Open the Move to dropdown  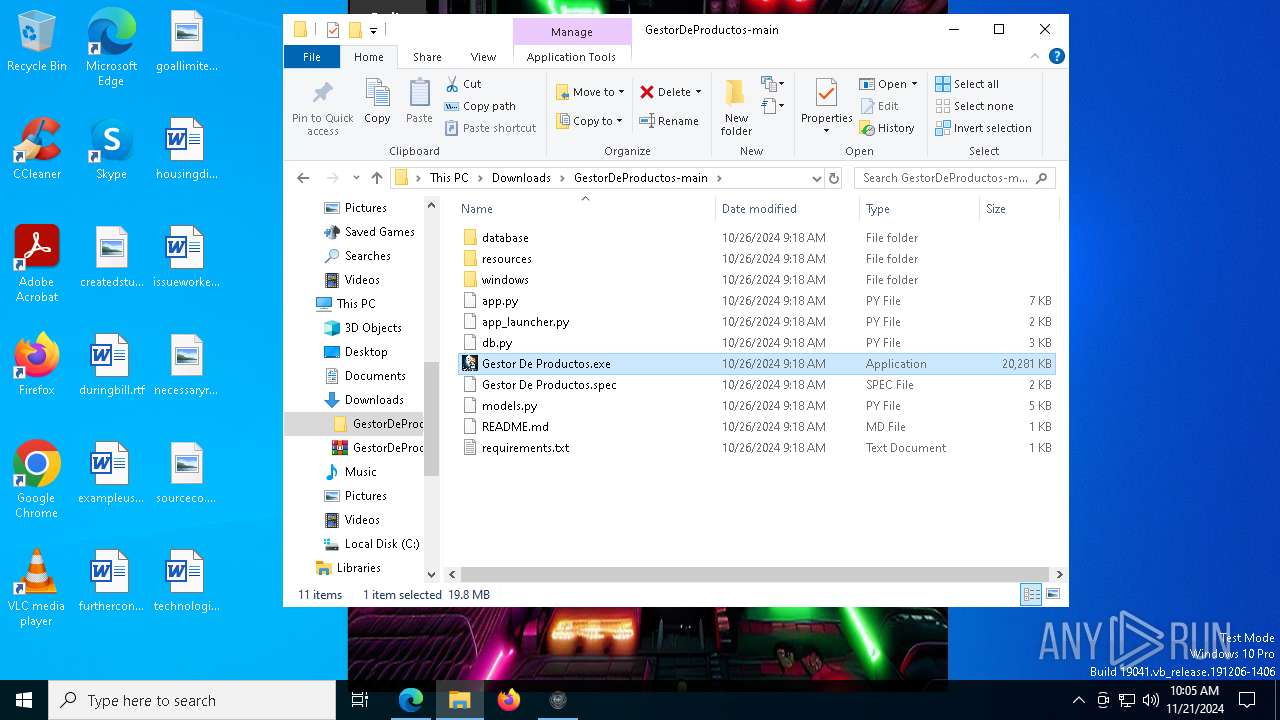coord(590,92)
